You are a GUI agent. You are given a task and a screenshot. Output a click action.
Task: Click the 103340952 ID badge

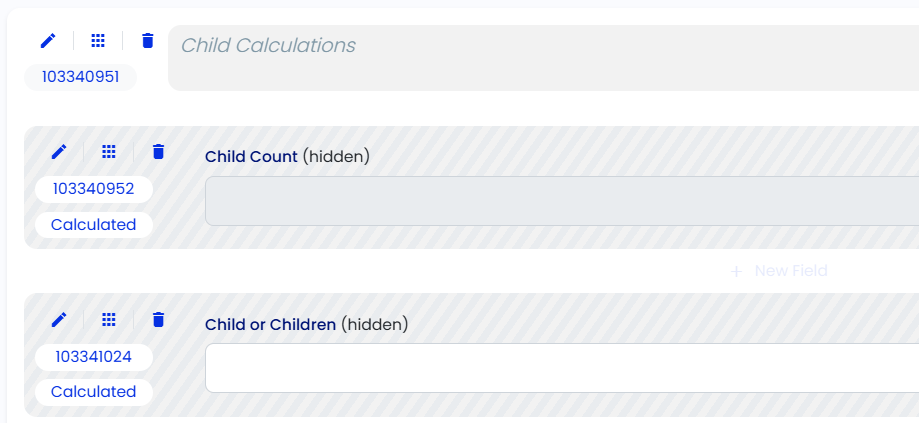coord(94,189)
